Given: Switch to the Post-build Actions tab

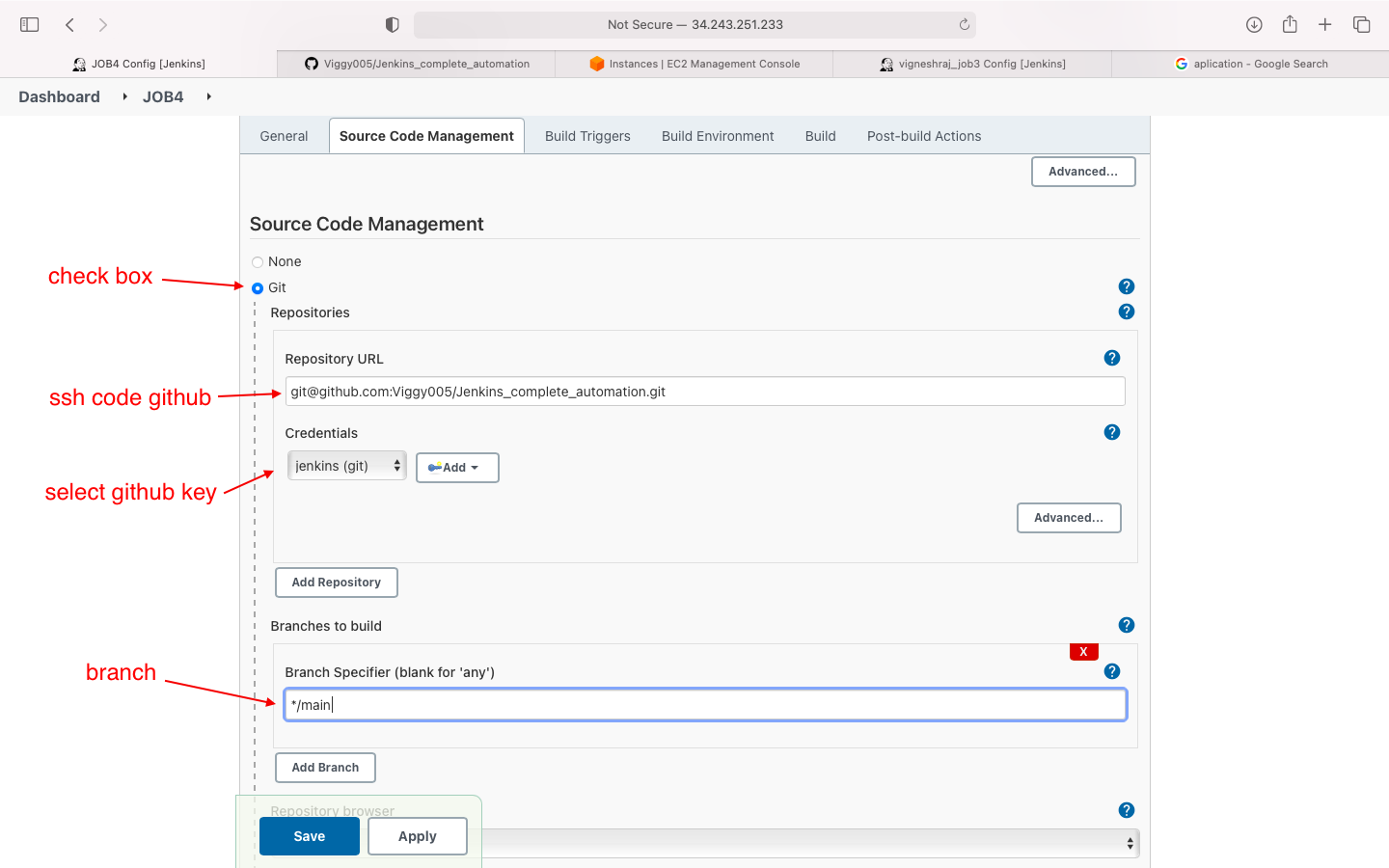Looking at the screenshot, I should point(924,136).
